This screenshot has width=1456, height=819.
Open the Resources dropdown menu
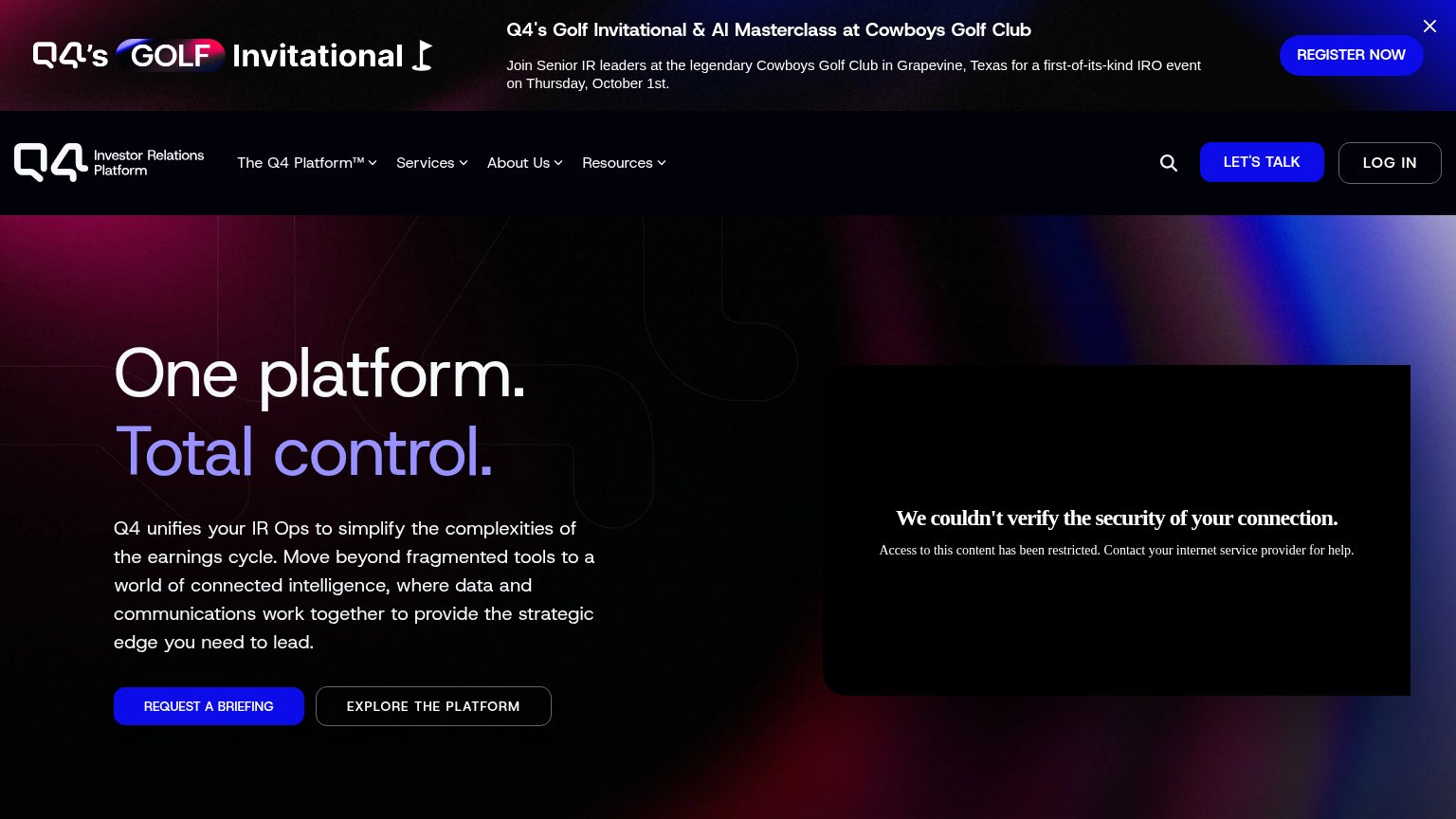click(624, 163)
